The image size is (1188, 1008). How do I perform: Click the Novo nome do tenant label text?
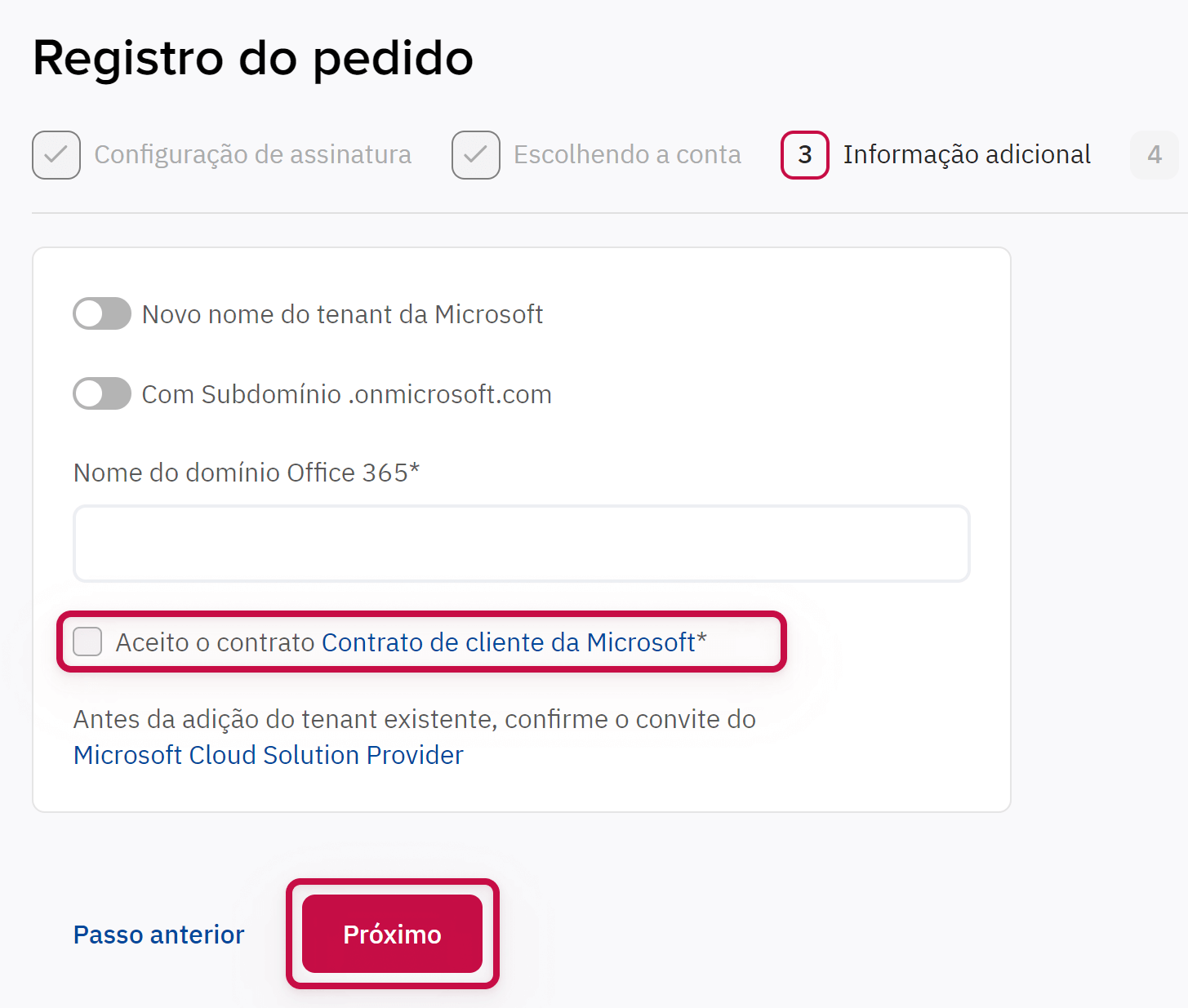[x=342, y=314]
